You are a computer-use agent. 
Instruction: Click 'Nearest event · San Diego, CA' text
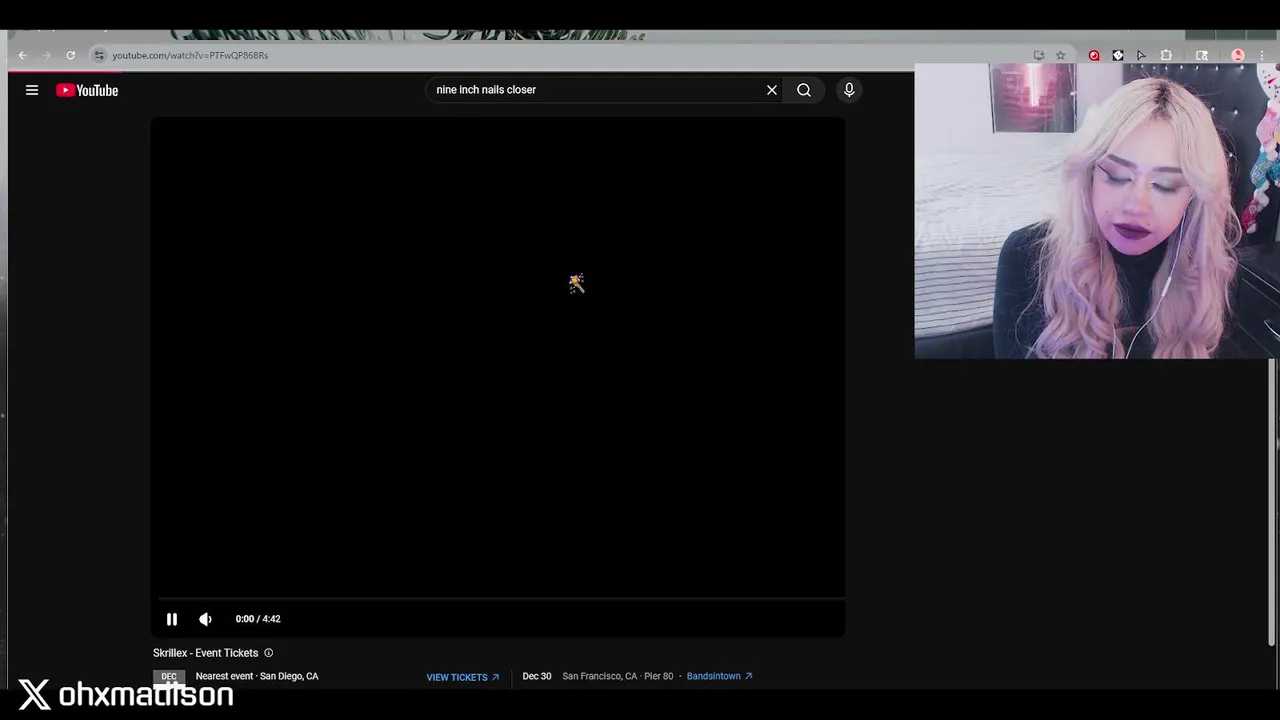[x=257, y=676]
